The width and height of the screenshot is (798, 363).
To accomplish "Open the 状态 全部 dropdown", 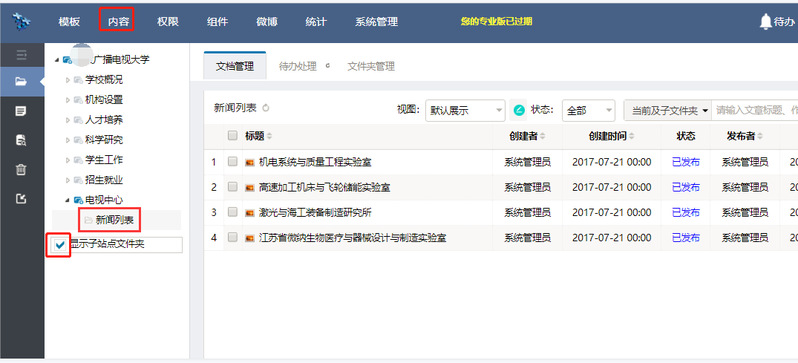I will click(x=588, y=110).
